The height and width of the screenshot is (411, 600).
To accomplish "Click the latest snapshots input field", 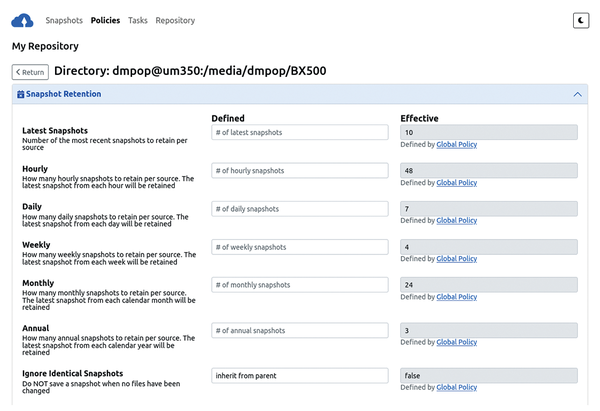I will [299, 132].
